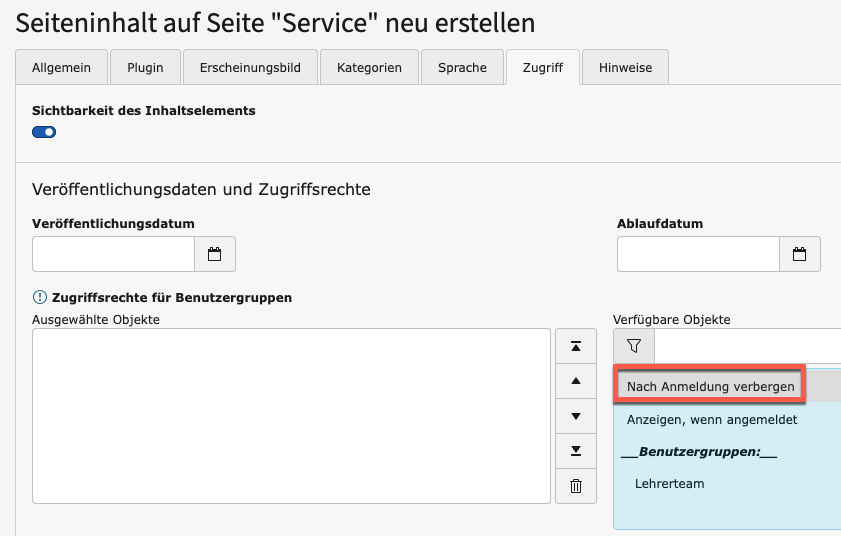Select 'Anzeigen, wenn angemeldet' option

click(727, 420)
